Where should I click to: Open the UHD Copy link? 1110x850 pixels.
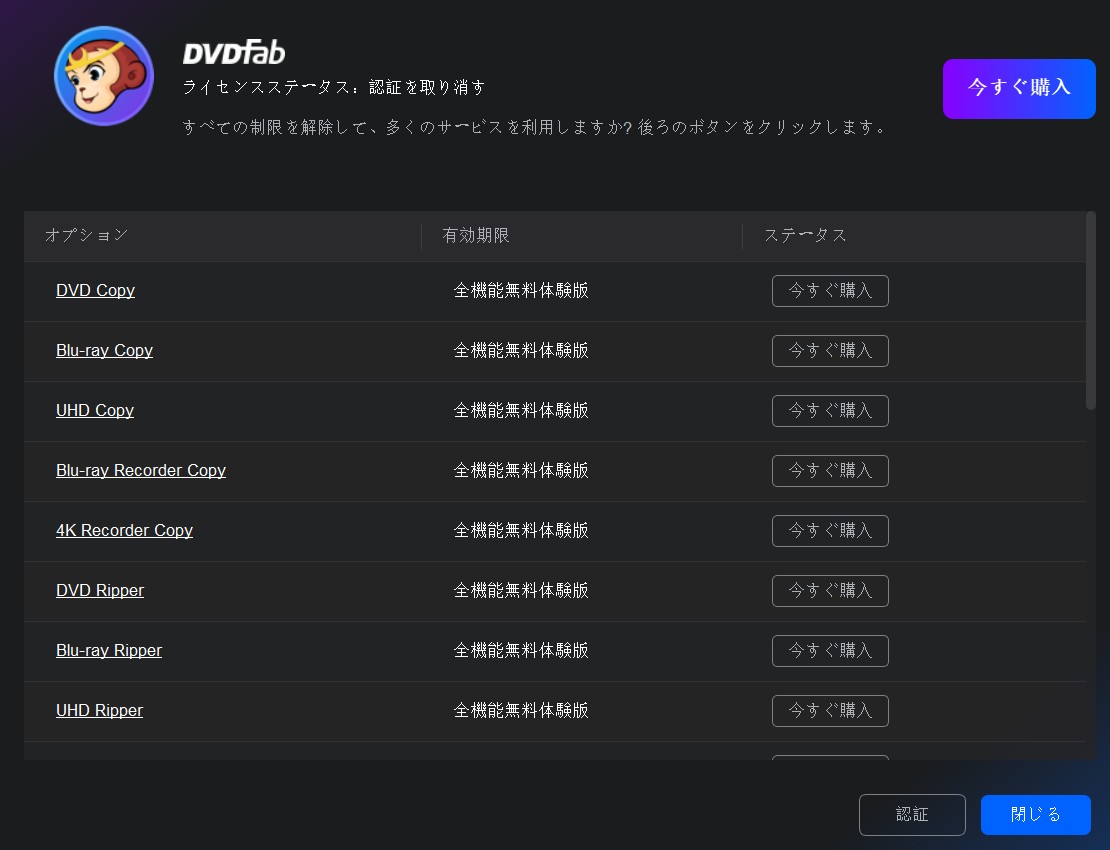click(x=95, y=410)
